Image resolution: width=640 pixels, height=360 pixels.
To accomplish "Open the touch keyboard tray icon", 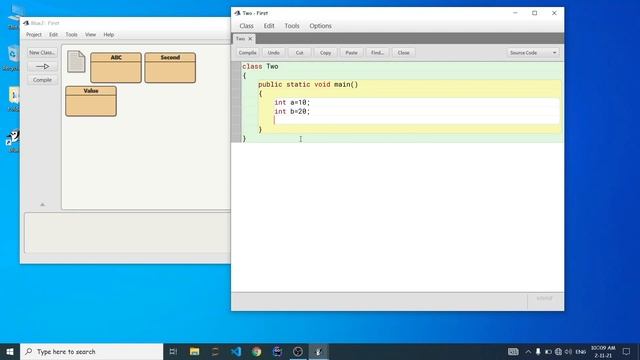I will coord(513,351).
